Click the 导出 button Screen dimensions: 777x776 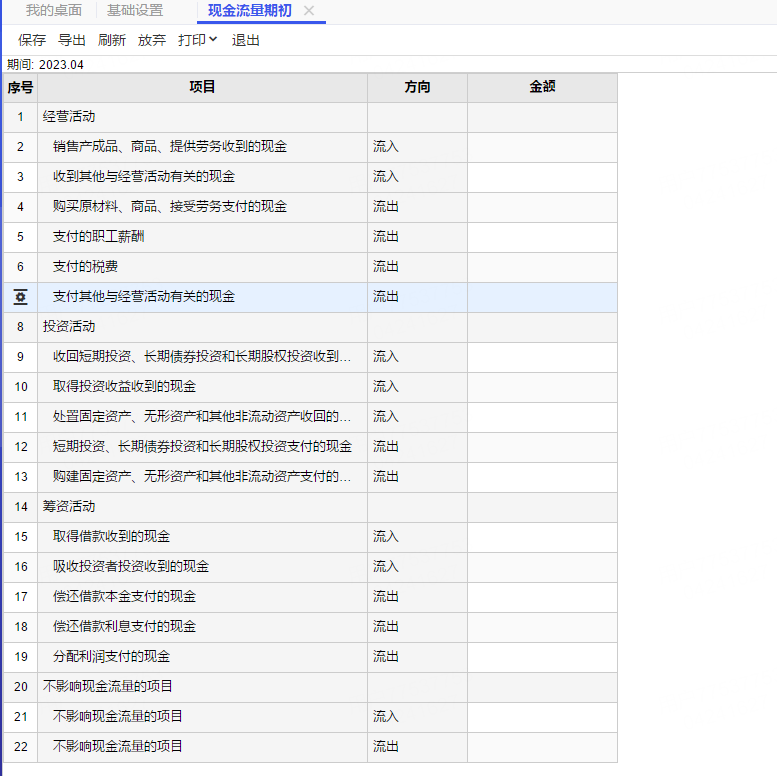coord(72,40)
